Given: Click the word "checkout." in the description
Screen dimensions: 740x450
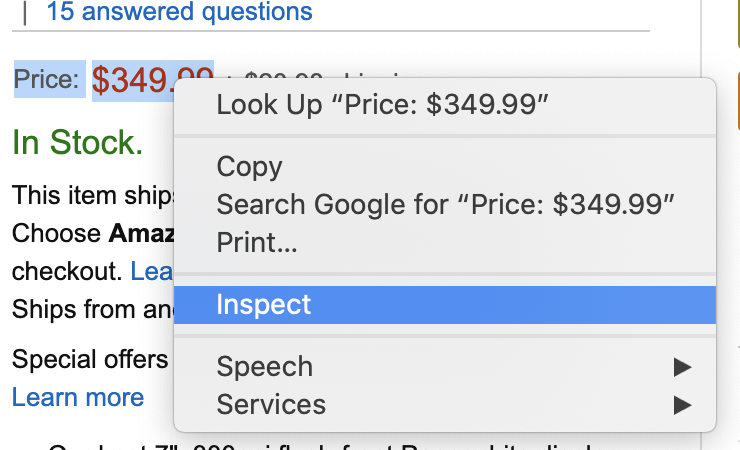Looking at the screenshot, I should click(x=66, y=271).
